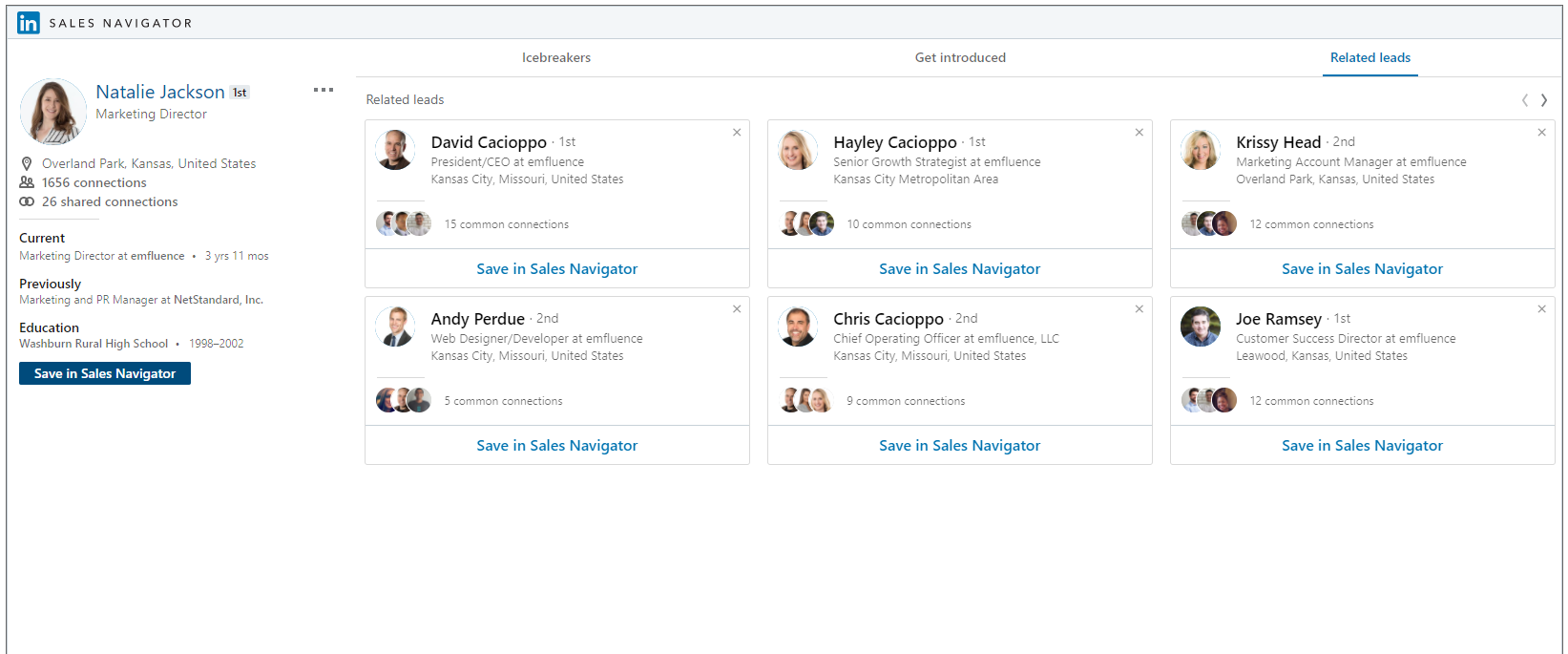Dismiss the Hayley Cacioppo lead card
This screenshot has width=1568, height=654.
click(1139, 133)
